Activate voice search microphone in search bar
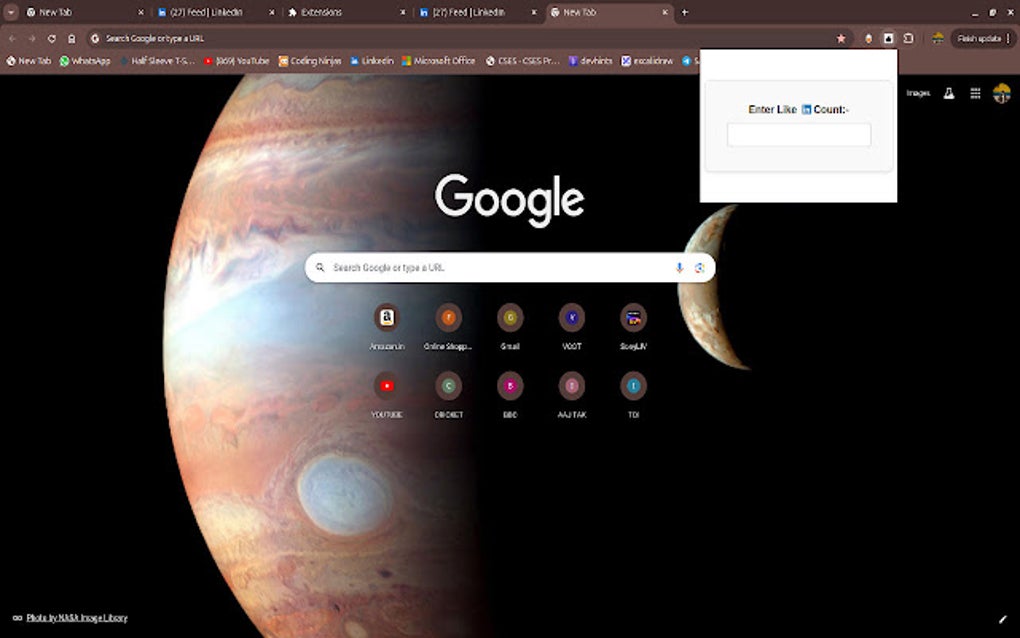The width and height of the screenshot is (1020, 638). tap(679, 267)
